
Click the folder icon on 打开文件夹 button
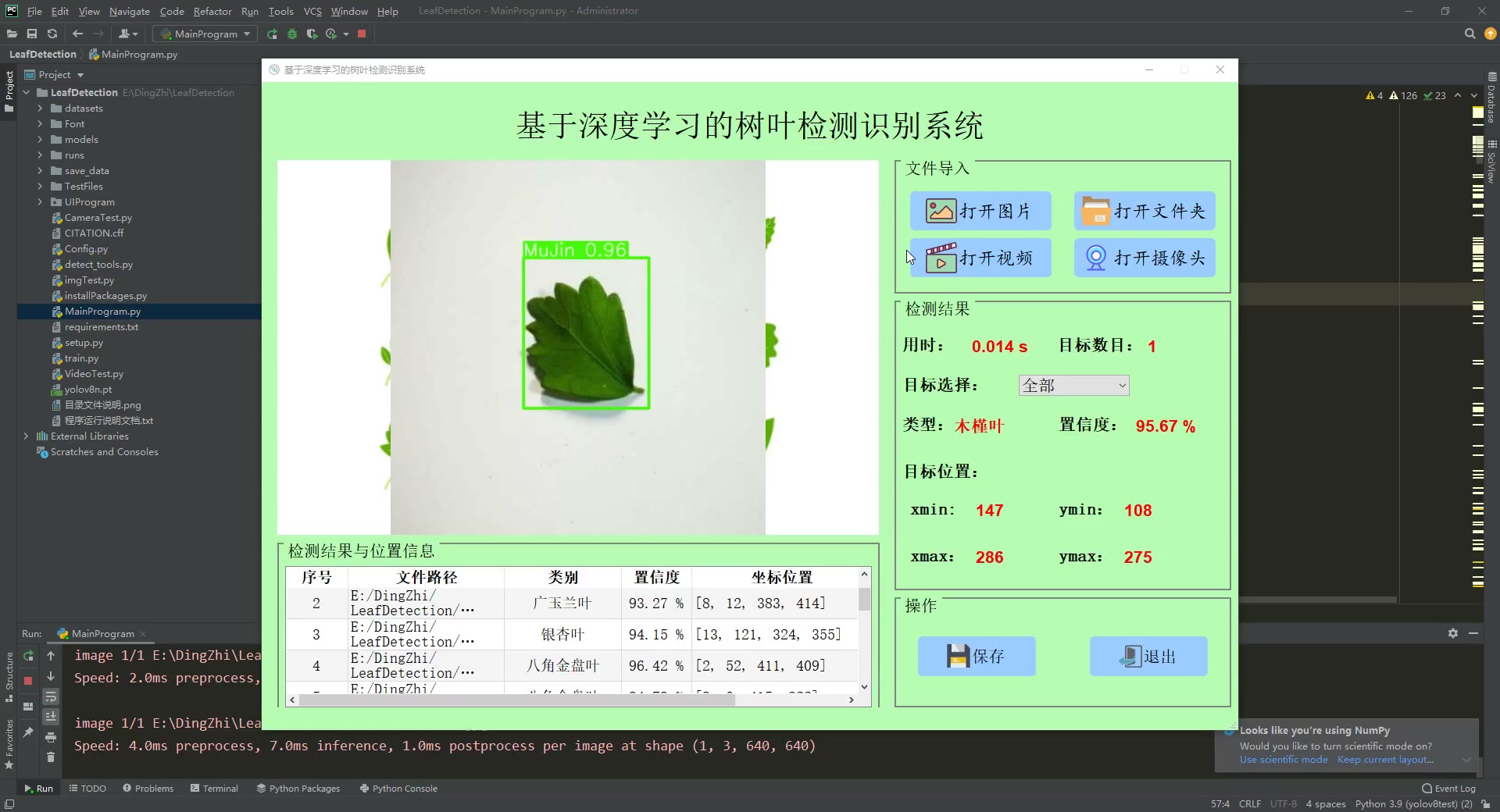[x=1096, y=210]
